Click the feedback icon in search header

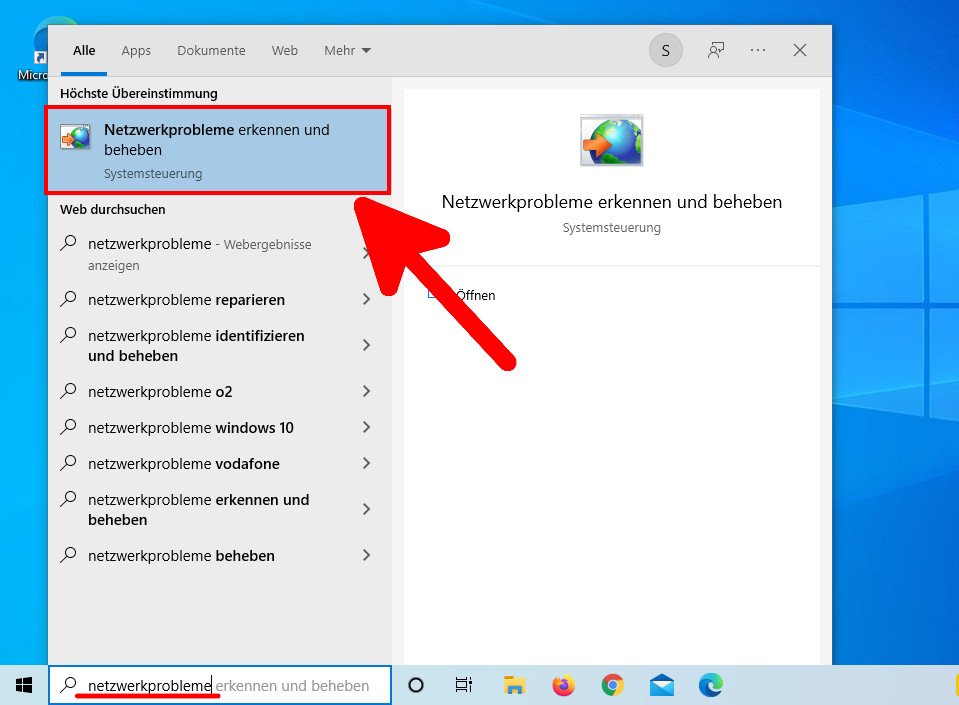[716, 50]
